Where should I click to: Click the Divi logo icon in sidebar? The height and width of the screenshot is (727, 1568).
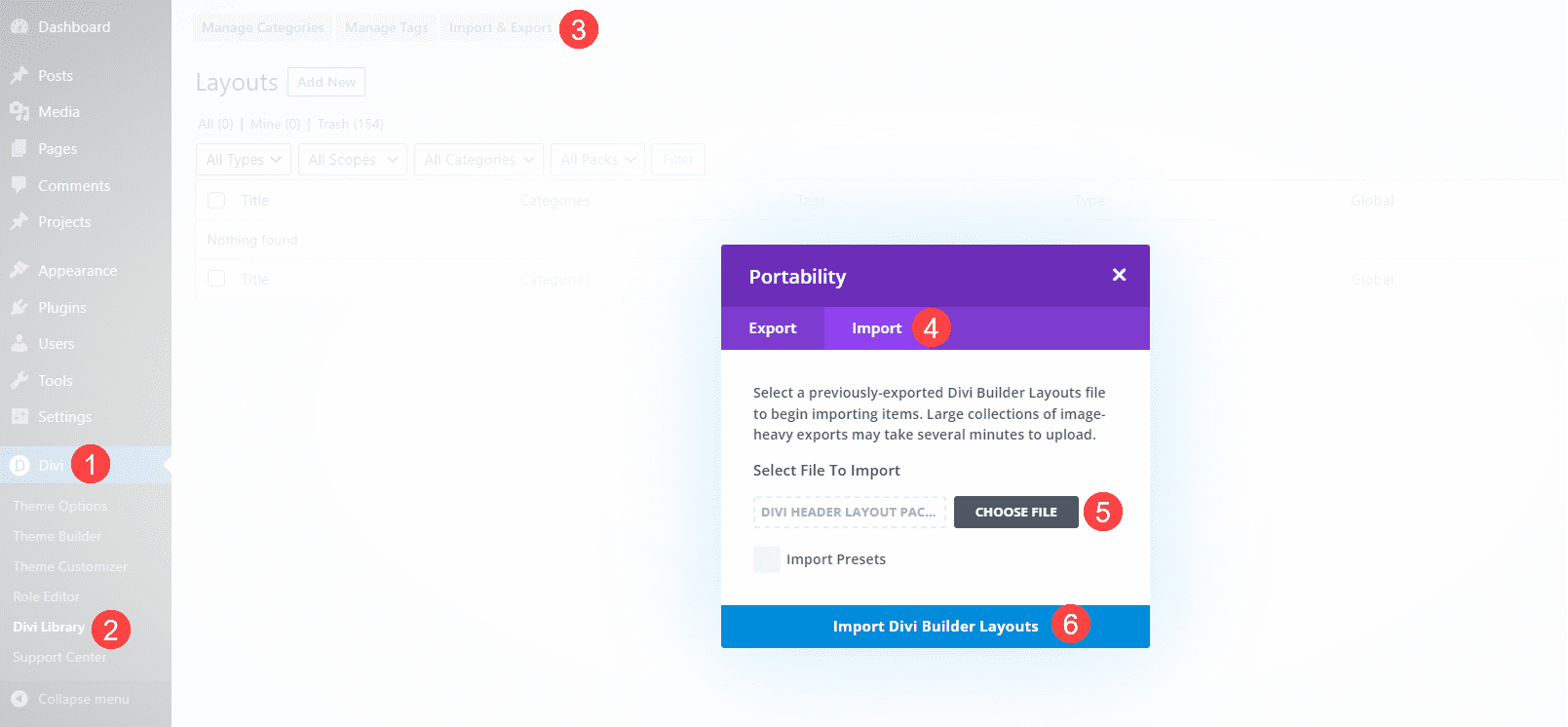tap(21, 465)
